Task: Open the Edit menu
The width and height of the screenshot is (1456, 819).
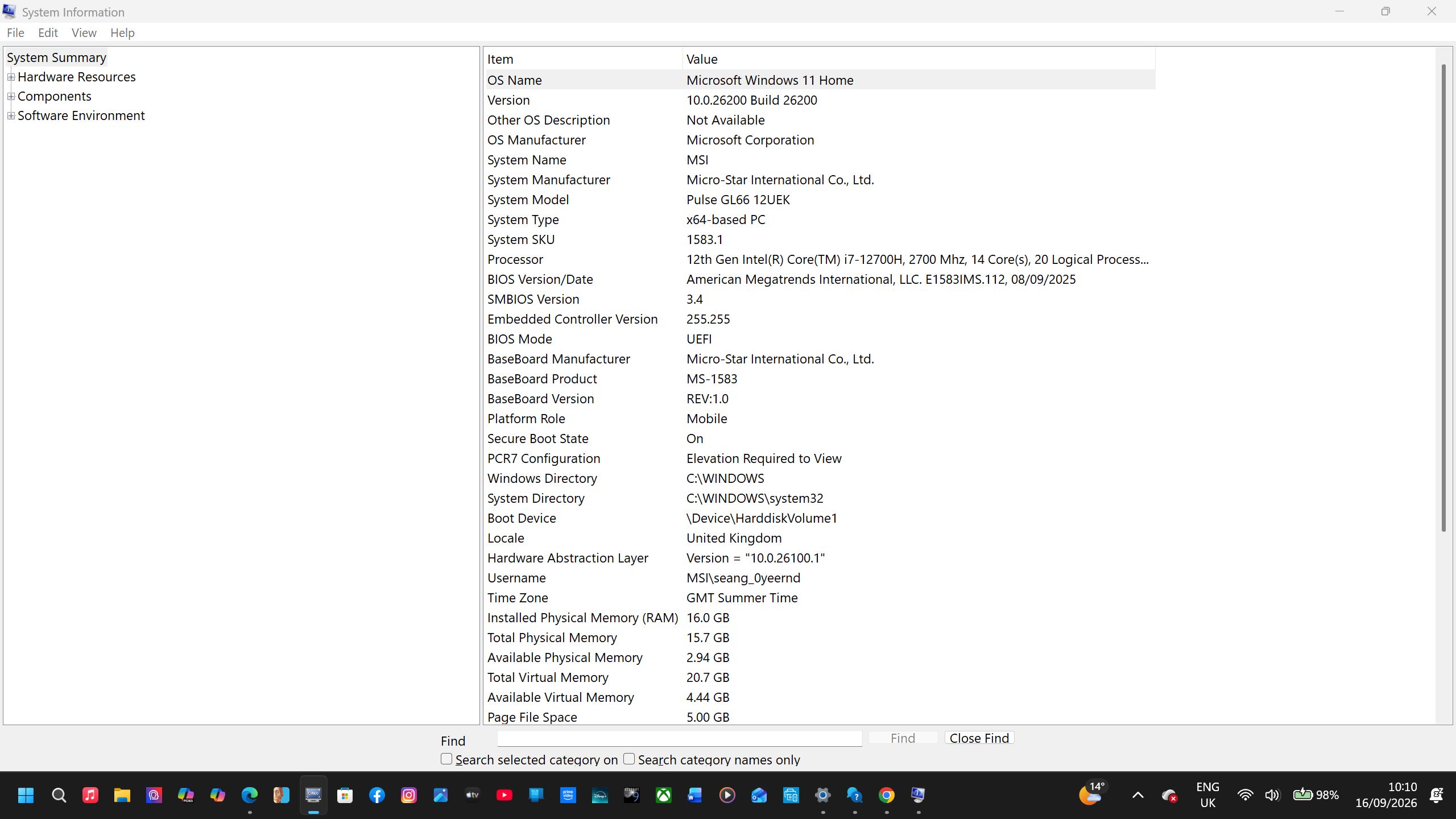Action: 48,33
